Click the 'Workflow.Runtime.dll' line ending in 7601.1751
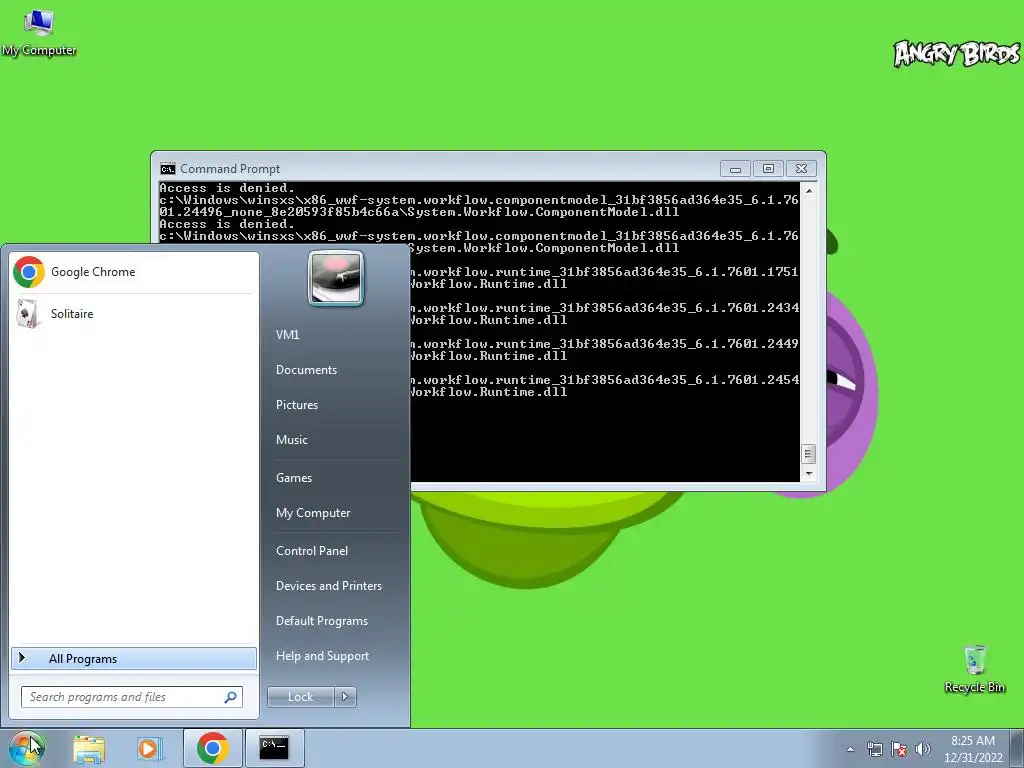The image size is (1024, 768). point(488,283)
